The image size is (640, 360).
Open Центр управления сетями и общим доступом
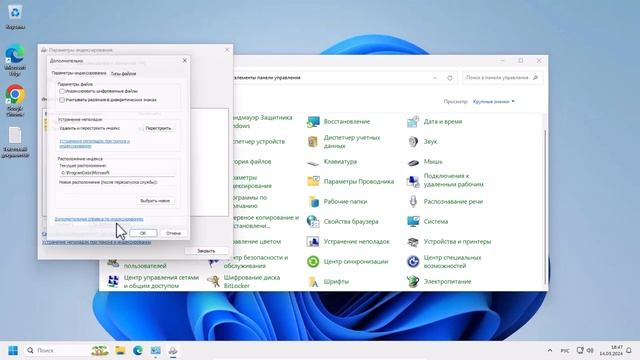click(x=153, y=282)
